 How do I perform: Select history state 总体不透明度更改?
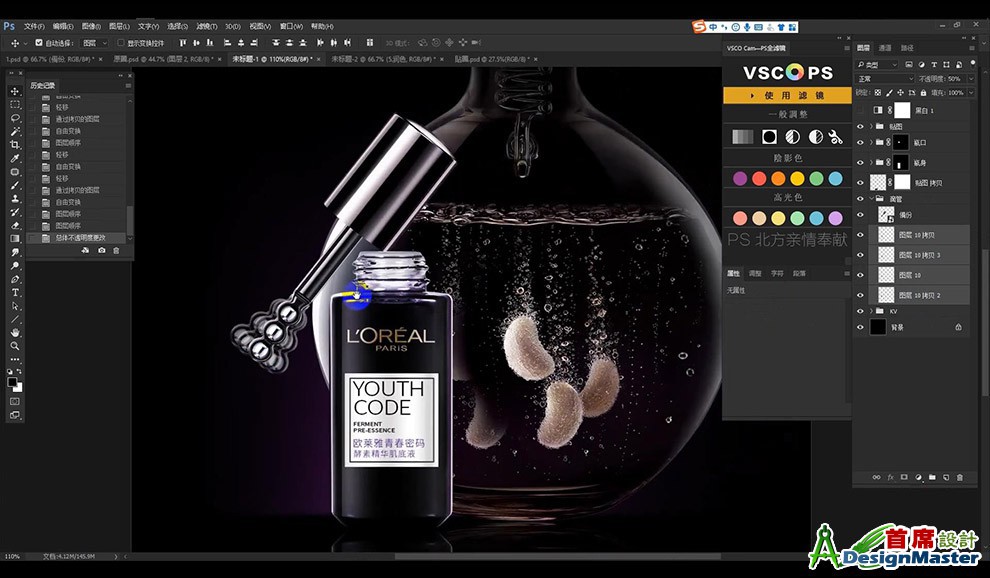80,238
